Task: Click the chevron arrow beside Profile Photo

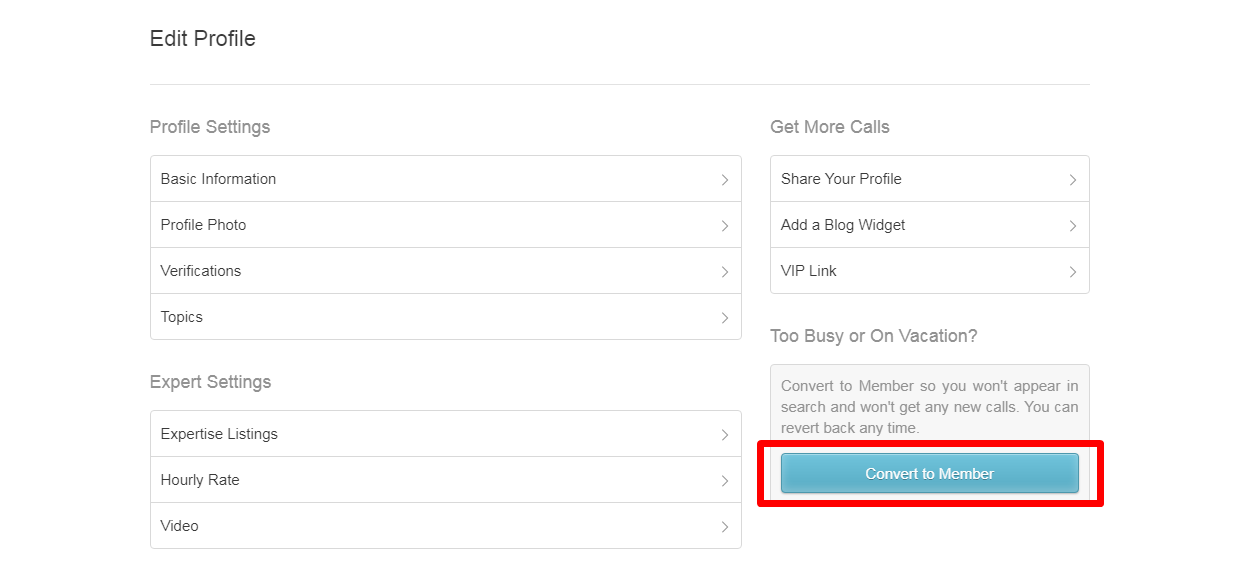Action: (x=725, y=226)
